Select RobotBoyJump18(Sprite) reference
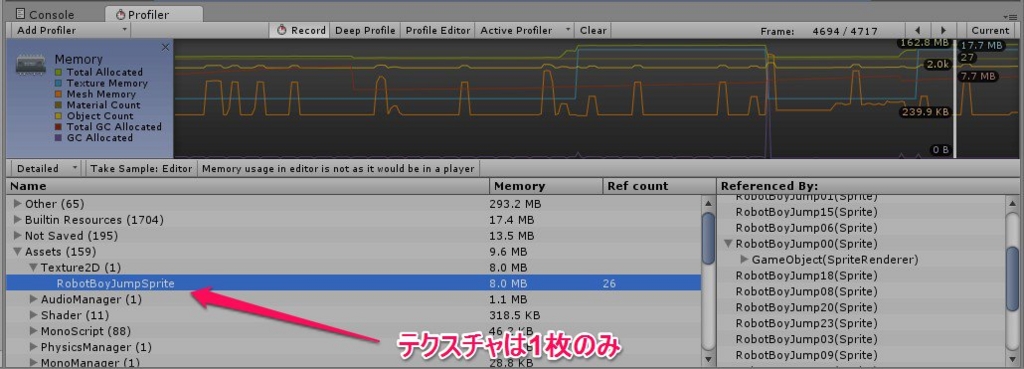The width and height of the screenshot is (1024, 369). click(x=806, y=276)
